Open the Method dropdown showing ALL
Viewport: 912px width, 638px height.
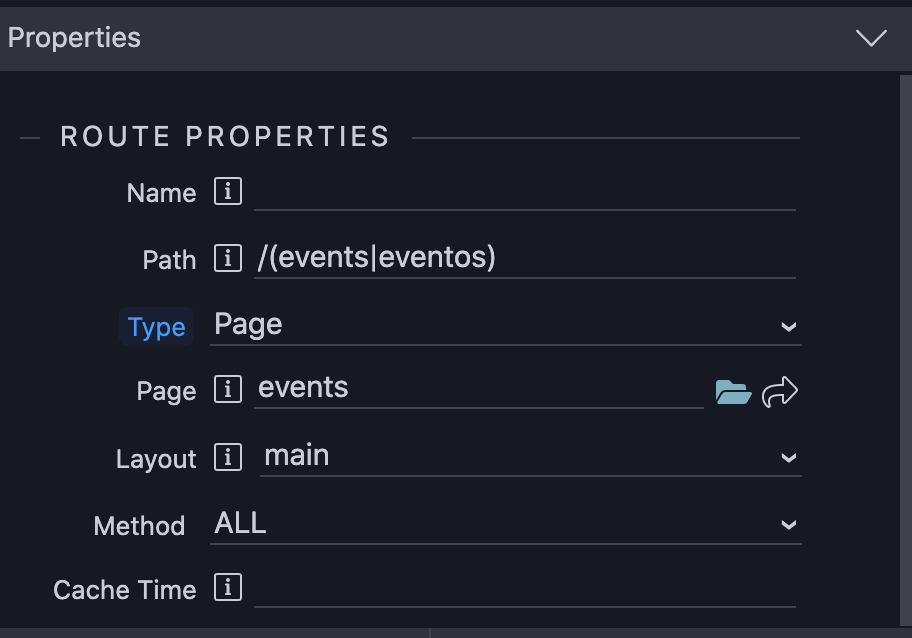[x=505, y=525]
